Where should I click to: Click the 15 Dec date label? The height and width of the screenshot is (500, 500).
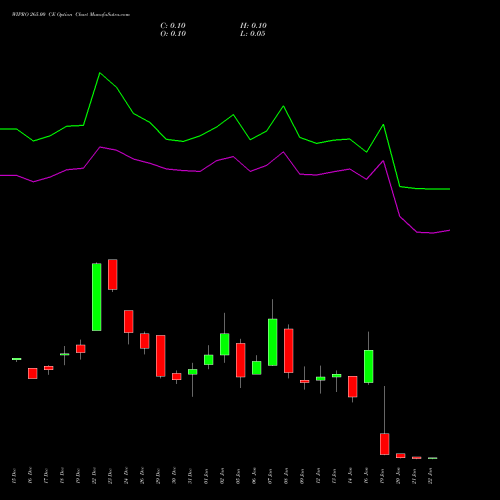pyautogui.click(x=14, y=476)
